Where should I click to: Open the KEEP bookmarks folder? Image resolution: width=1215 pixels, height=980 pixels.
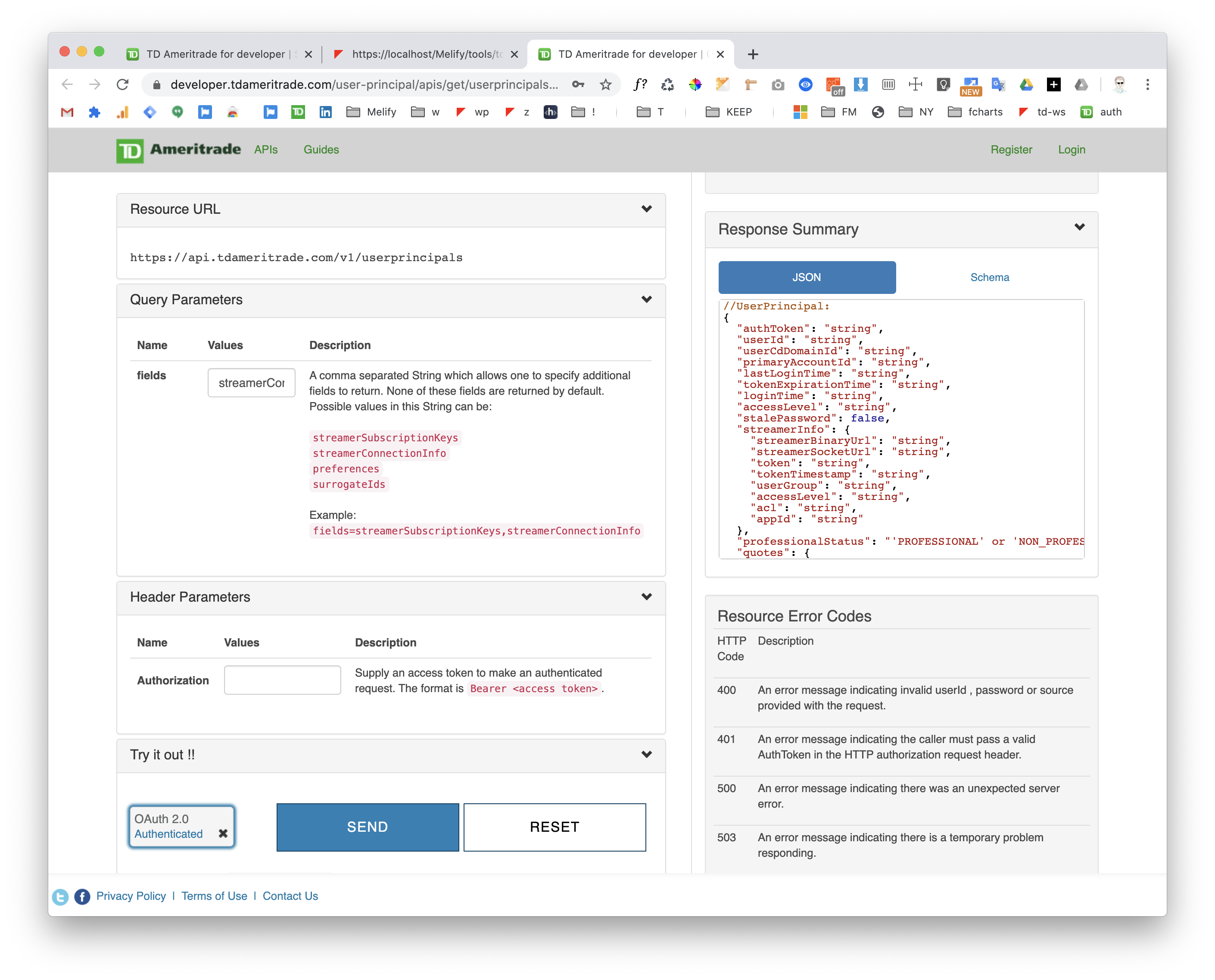tap(729, 112)
